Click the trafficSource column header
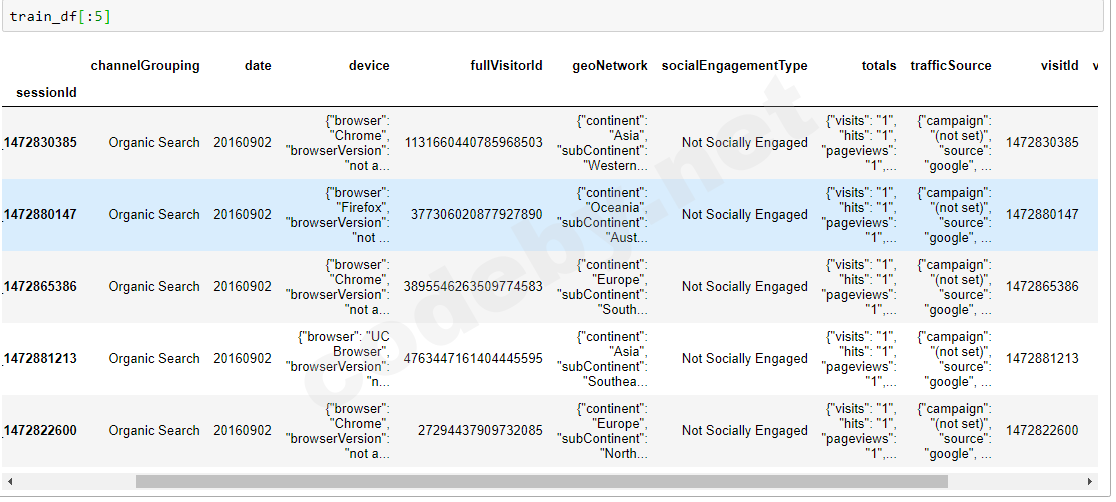This screenshot has width=1116, height=502. (950, 66)
